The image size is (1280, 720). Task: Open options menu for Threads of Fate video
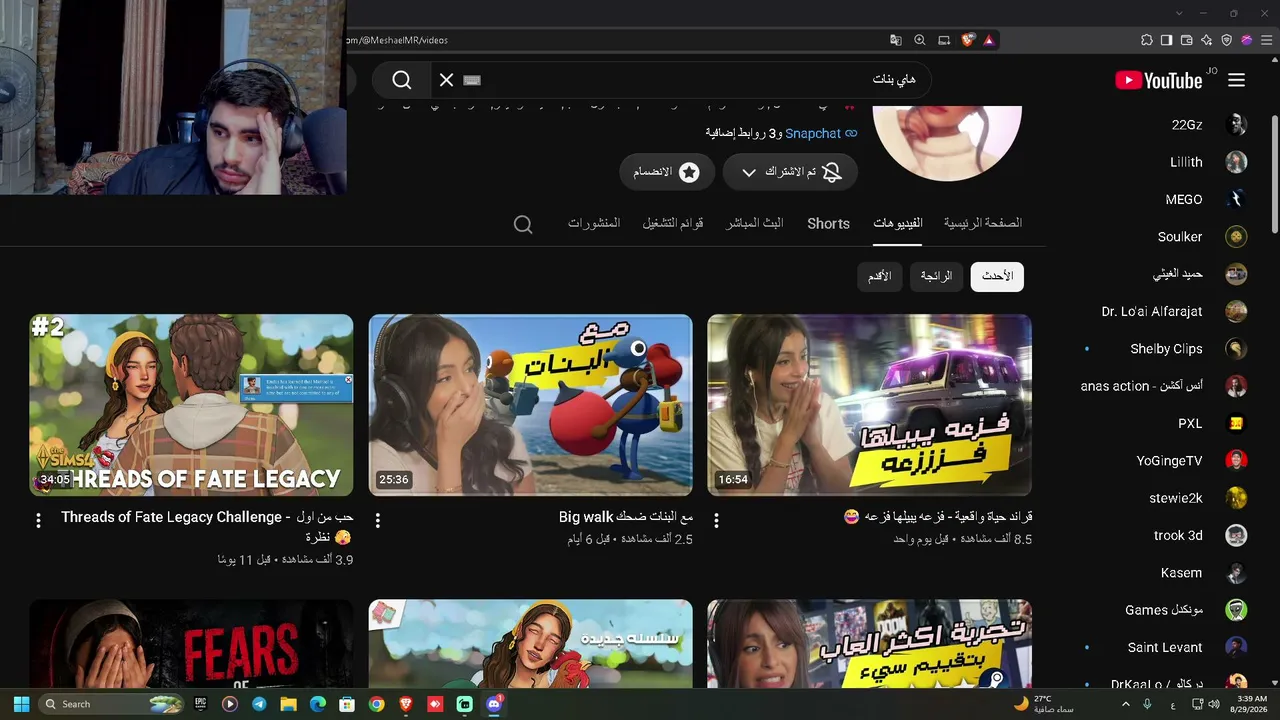pos(39,520)
